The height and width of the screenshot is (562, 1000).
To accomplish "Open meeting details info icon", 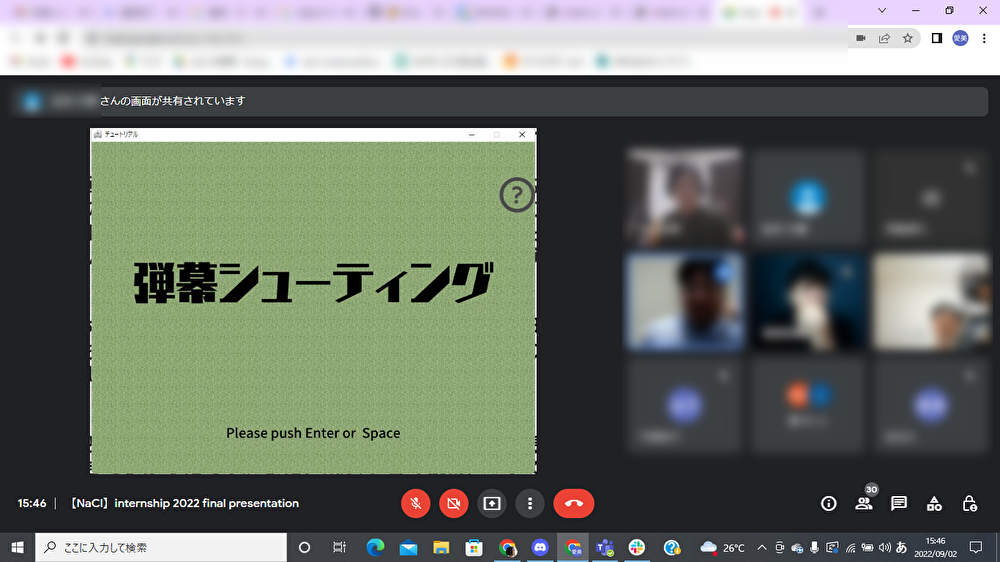I will 828,504.
